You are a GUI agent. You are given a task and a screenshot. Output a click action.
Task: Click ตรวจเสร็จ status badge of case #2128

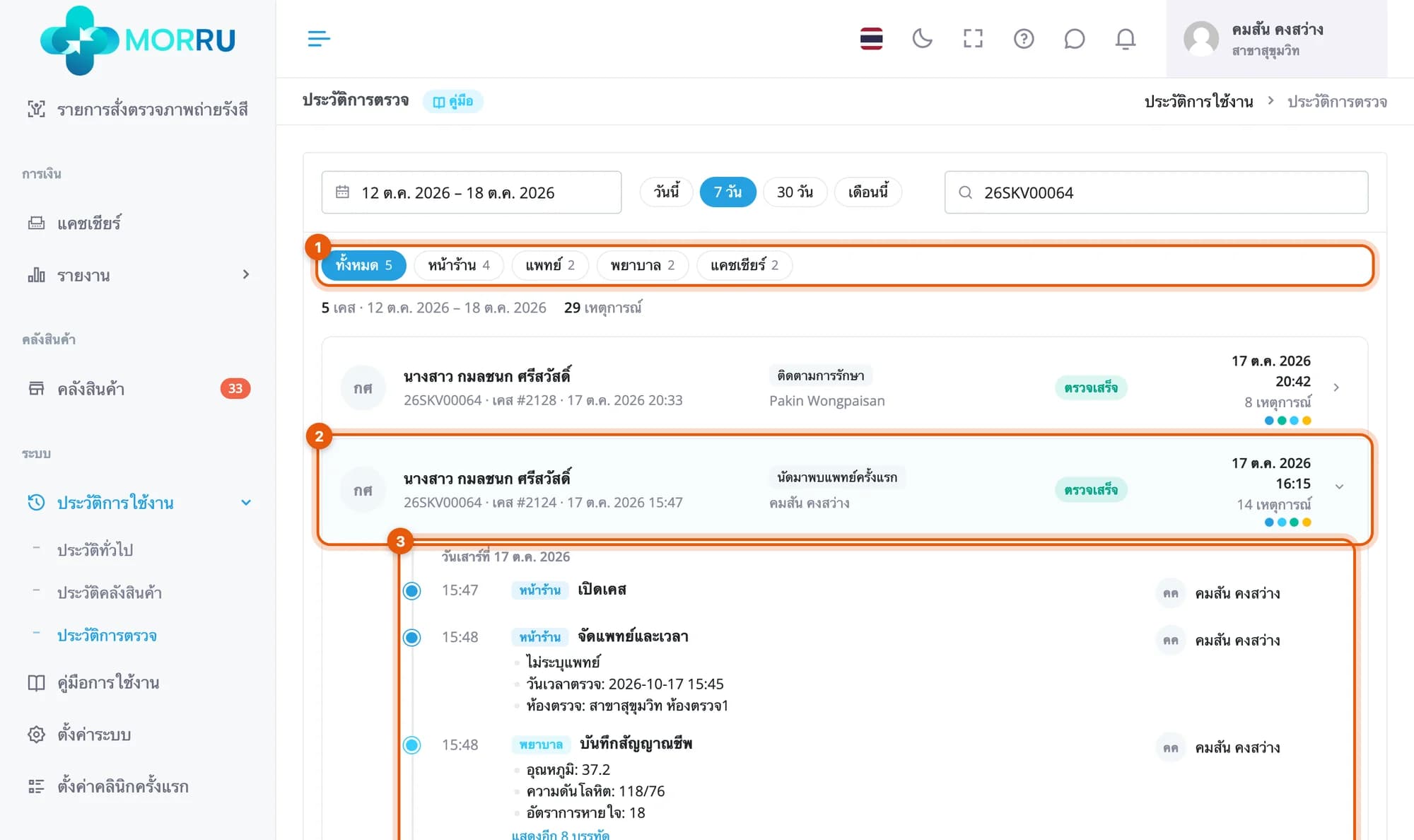pos(1091,387)
